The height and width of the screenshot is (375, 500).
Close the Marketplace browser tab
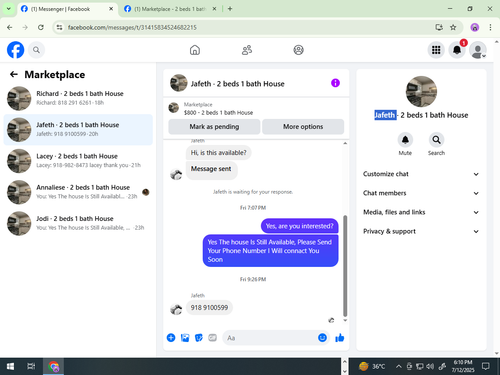(x=214, y=9)
